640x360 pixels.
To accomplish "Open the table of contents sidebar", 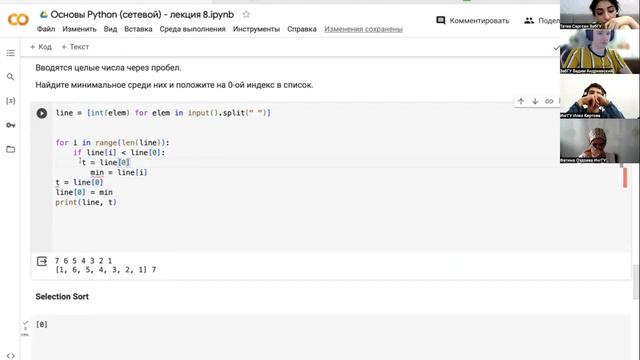I will (x=11, y=53).
